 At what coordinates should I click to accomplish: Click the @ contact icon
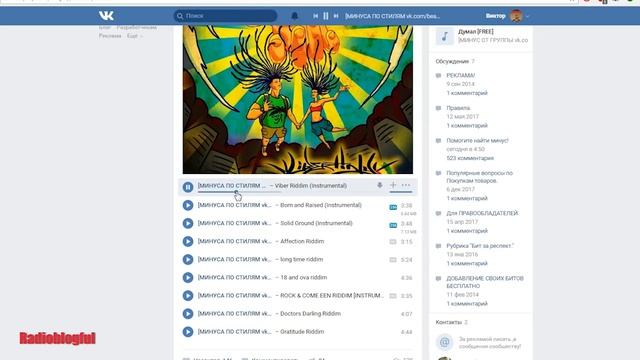coord(444,342)
